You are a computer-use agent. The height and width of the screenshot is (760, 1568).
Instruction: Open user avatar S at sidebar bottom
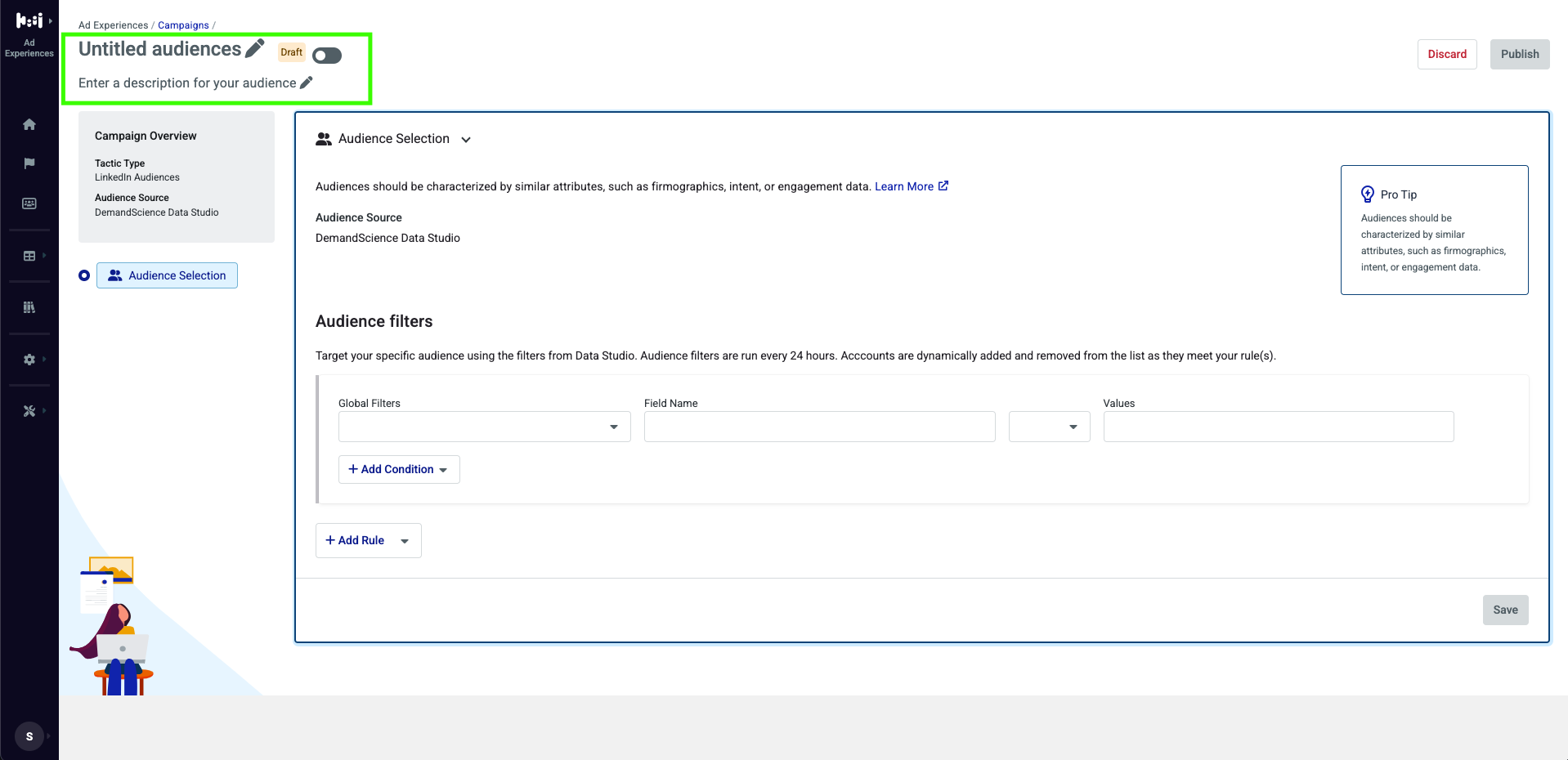click(29, 736)
